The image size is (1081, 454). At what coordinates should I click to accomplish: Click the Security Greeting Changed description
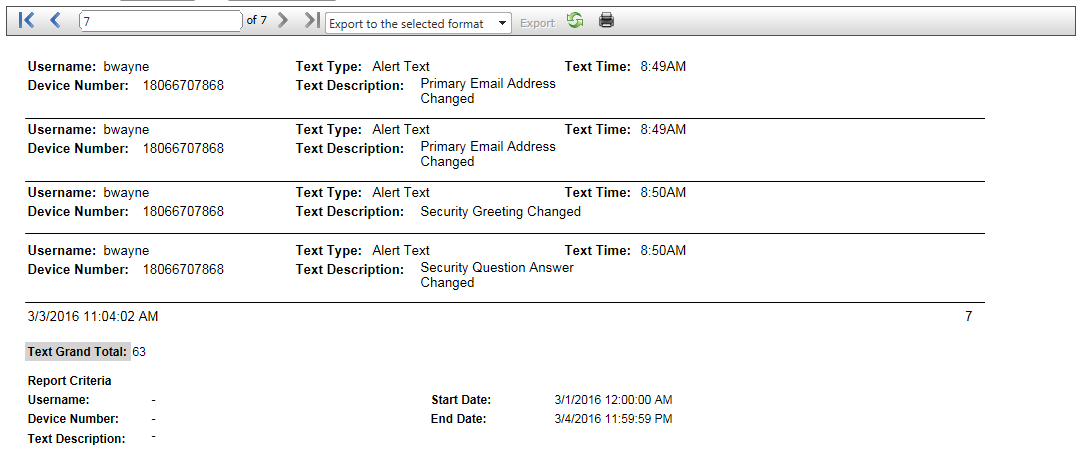500,212
